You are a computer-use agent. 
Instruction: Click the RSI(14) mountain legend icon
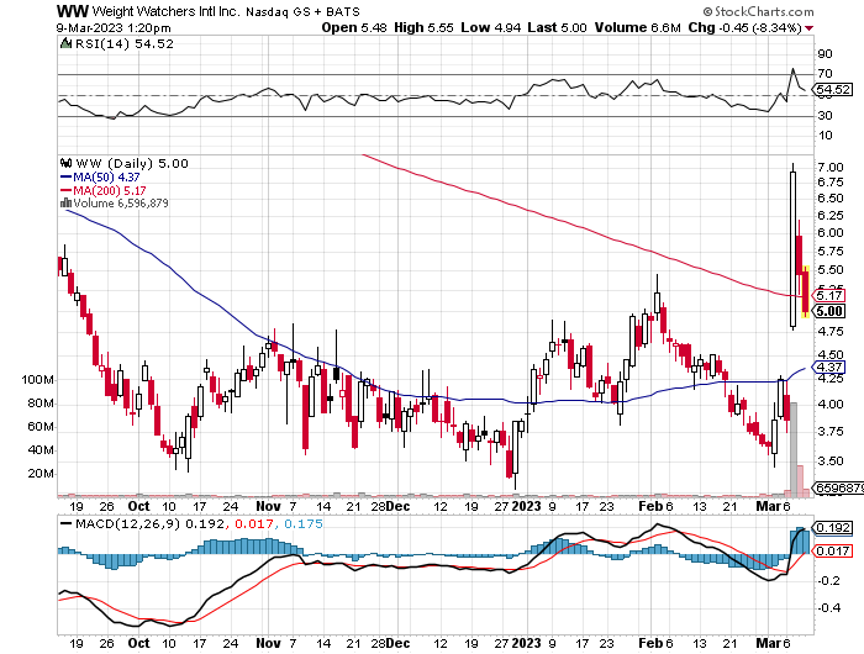coord(65,43)
